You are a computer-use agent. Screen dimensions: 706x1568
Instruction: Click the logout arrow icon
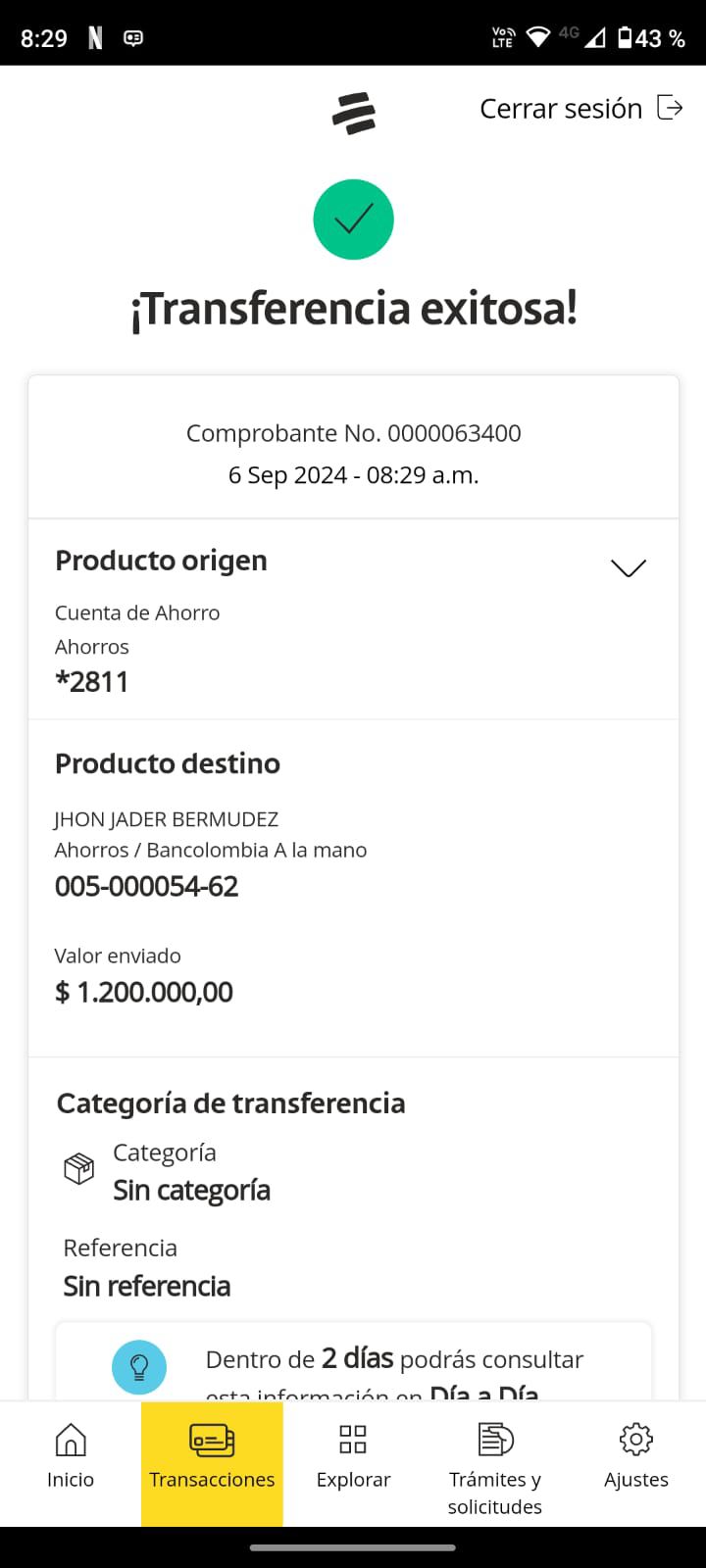click(x=670, y=108)
